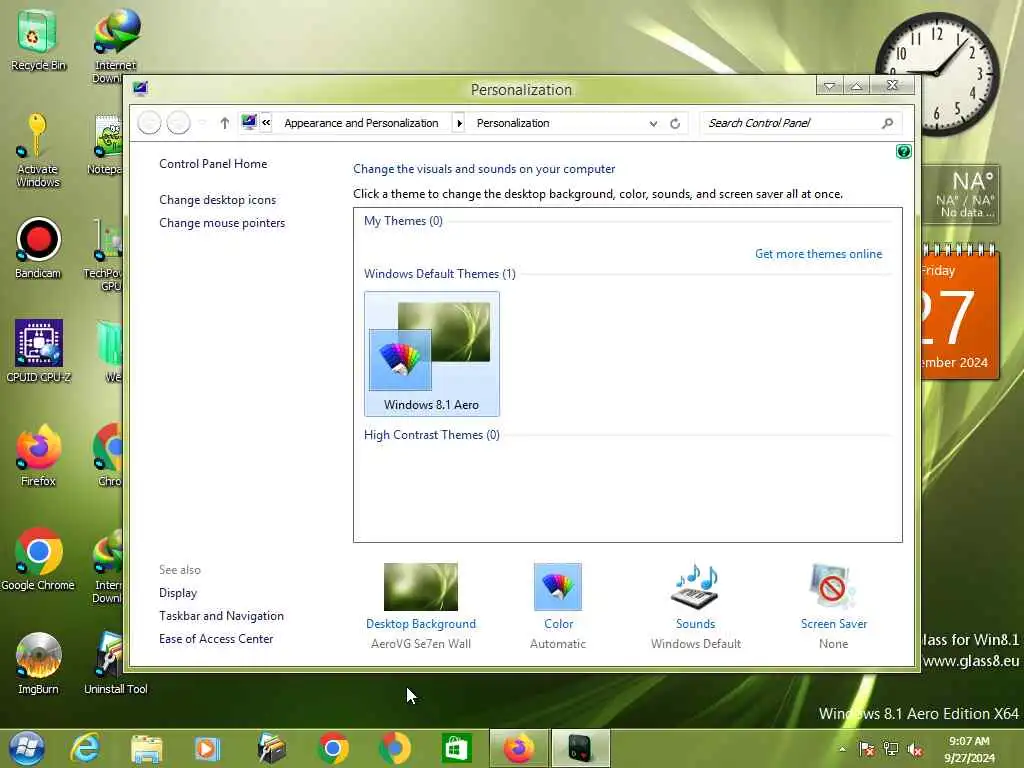Open the Start menu orb
The image size is (1024, 768).
pos(27,748)
